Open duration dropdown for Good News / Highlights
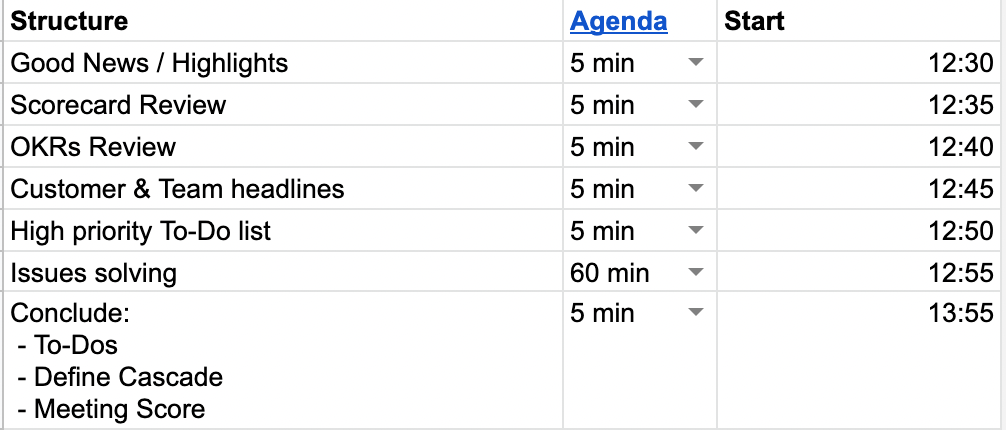The height and width of the screenshot is (430, 1006). (x=696, y=63)
